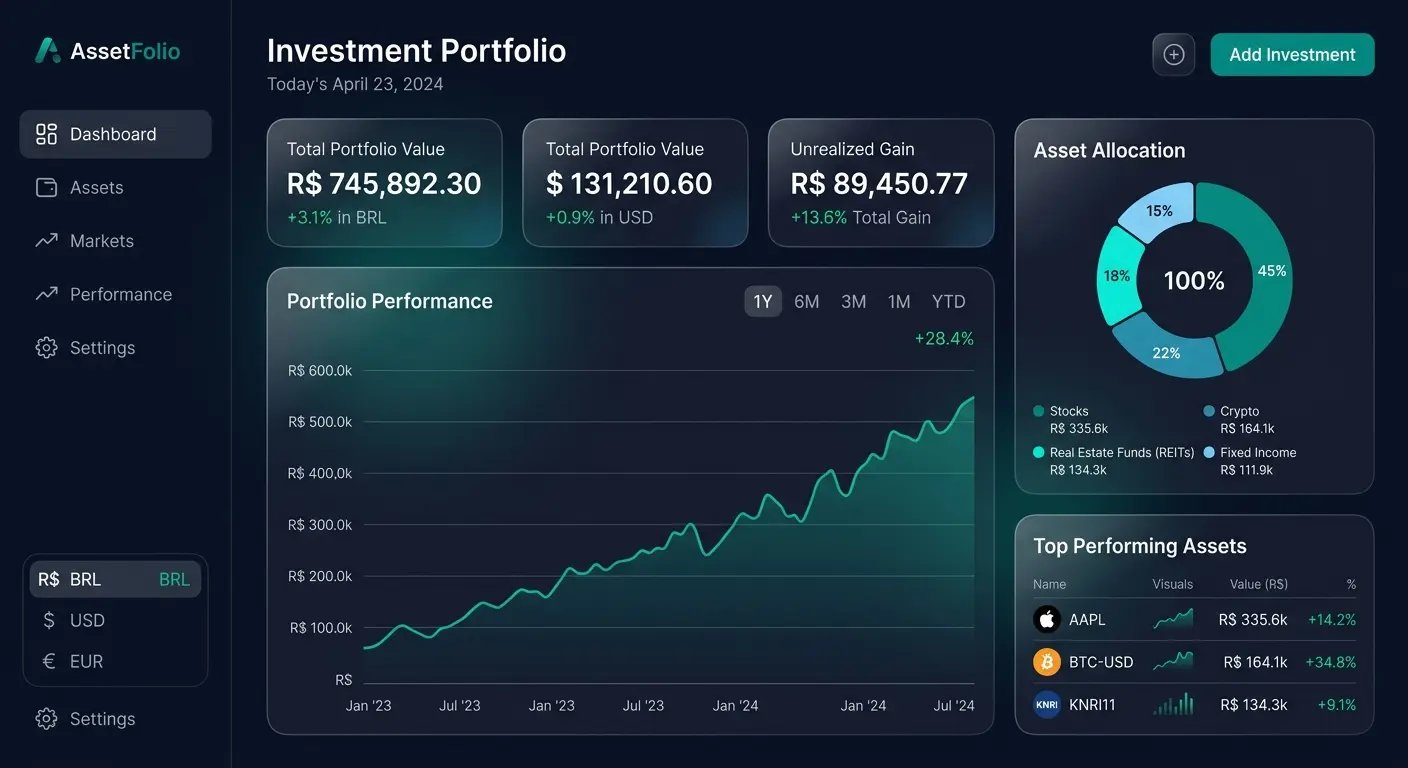Open Assets via the wallet icon
This screenshot has height=768, width=1408.
(46, 188)
